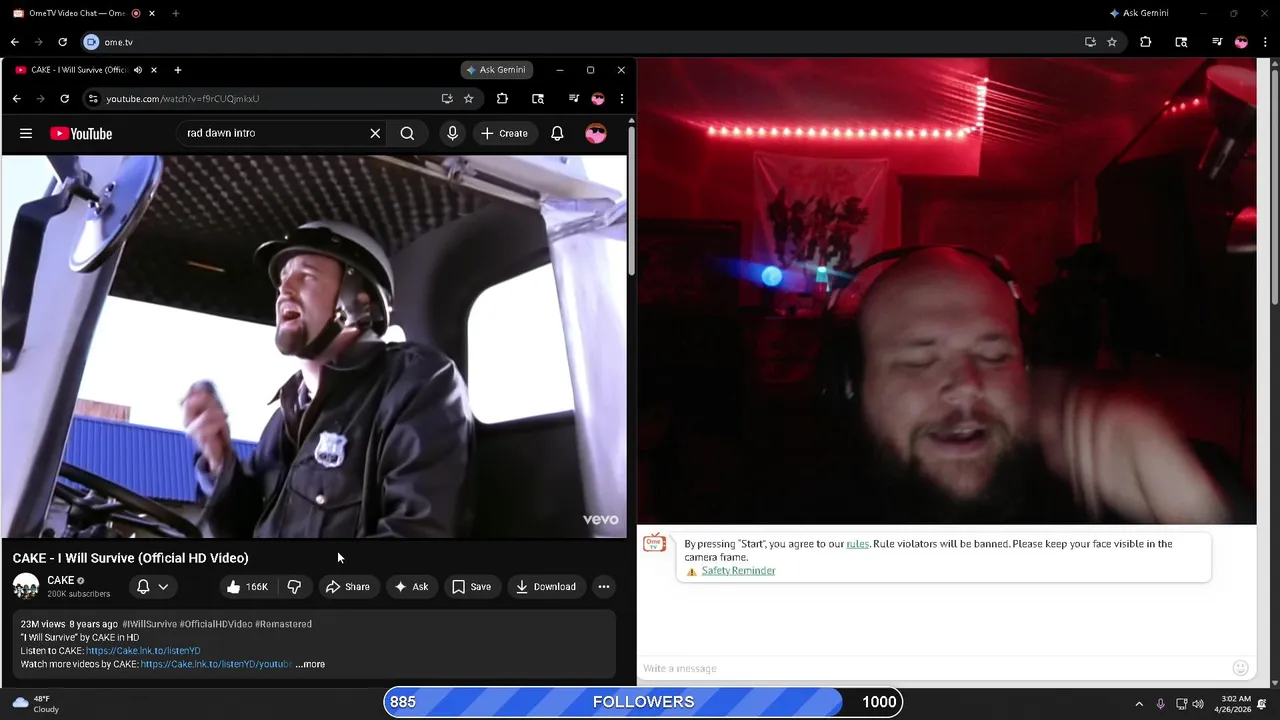
Task: View site information for youtube.com
Action: coord(93,99)
